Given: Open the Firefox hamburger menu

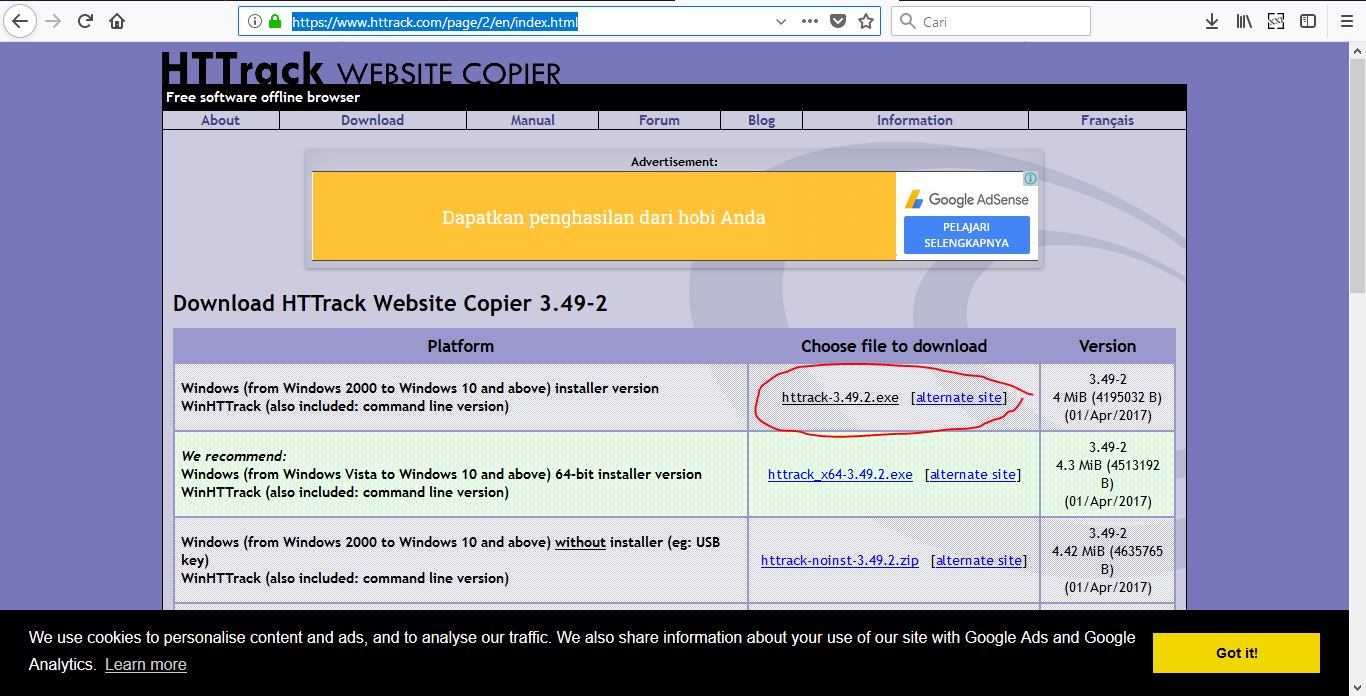Looking at the screenshot, I should pos(1347,21).
